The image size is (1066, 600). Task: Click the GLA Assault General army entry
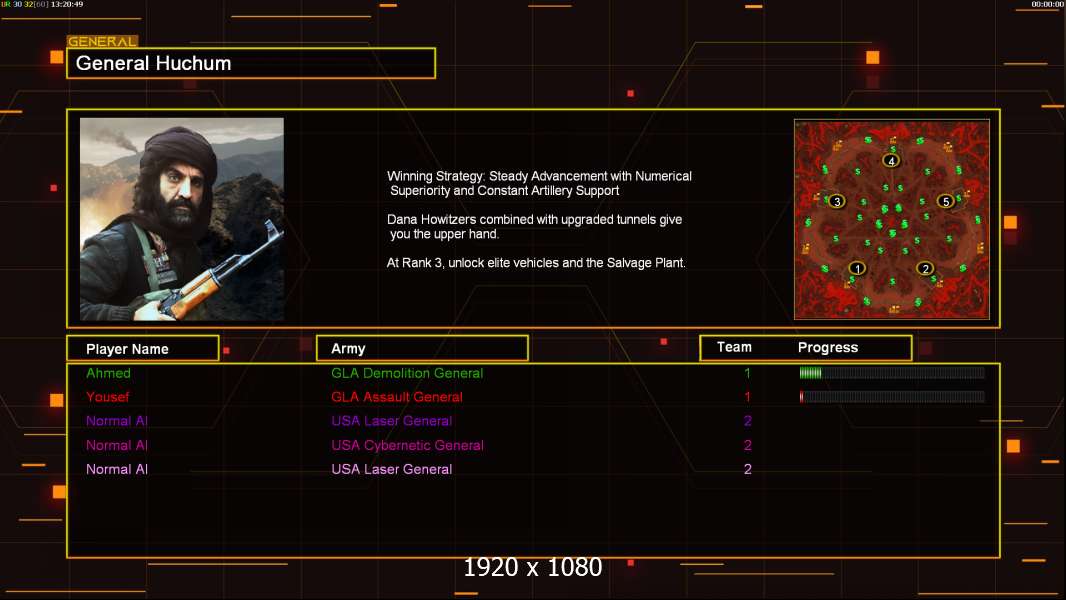coord(396,397)
